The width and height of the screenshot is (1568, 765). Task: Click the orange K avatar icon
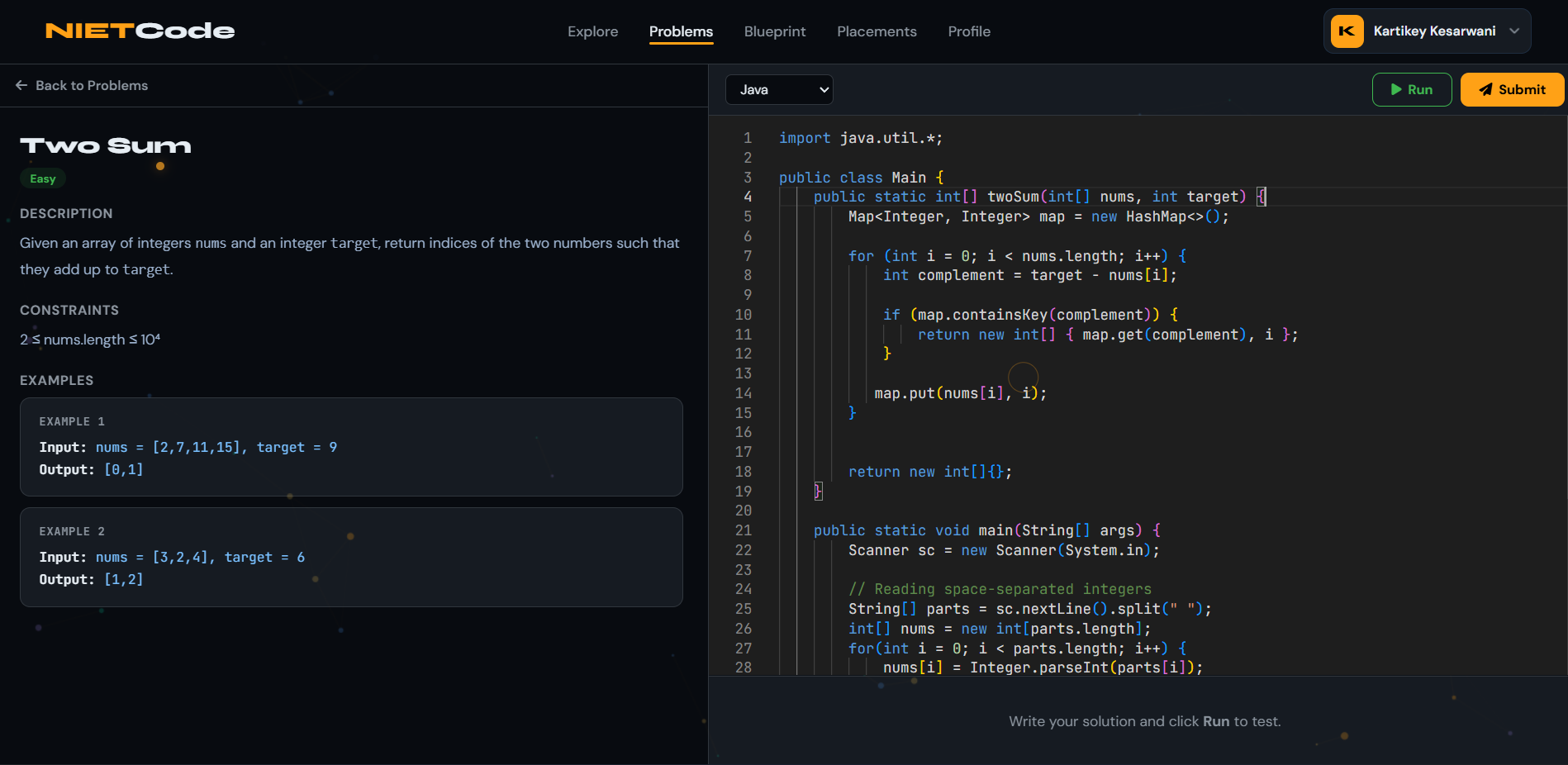click(1347, 31)
